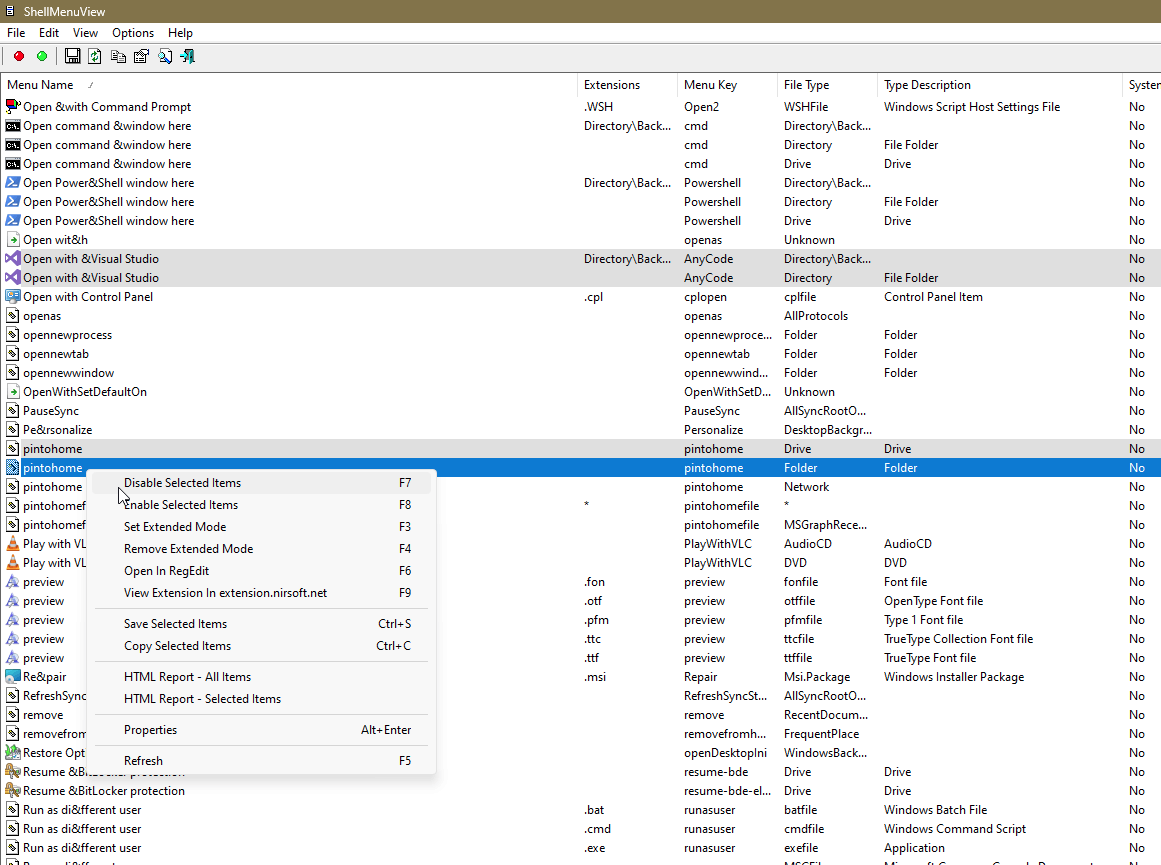The image size is (1161, 865).
Task: Sort by the Menu Key column header
Action: pyautogui.click(x=727, y=84)
